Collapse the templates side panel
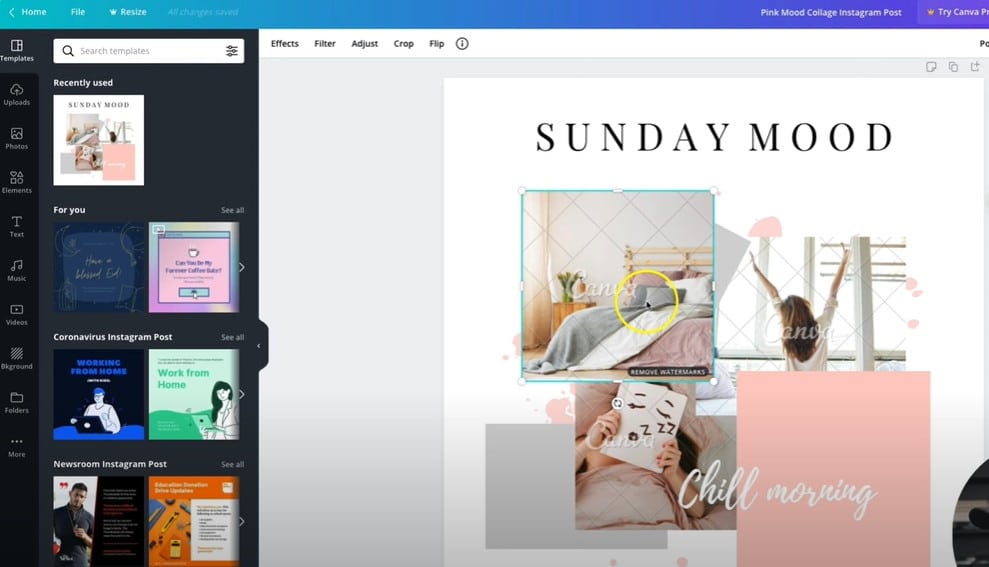The width and height of the screenshot is (989, 567). click(x=259, y=346)
